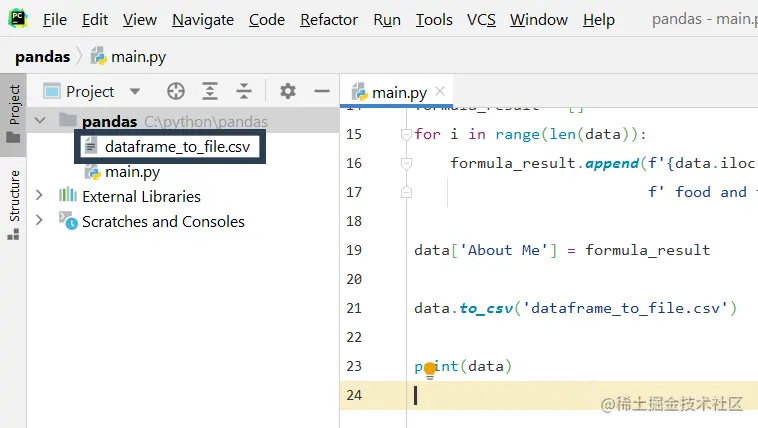The image size is (758, 428).
Task: Open the VCS menu
Action: pyautogui.click(x=481, y=20)
